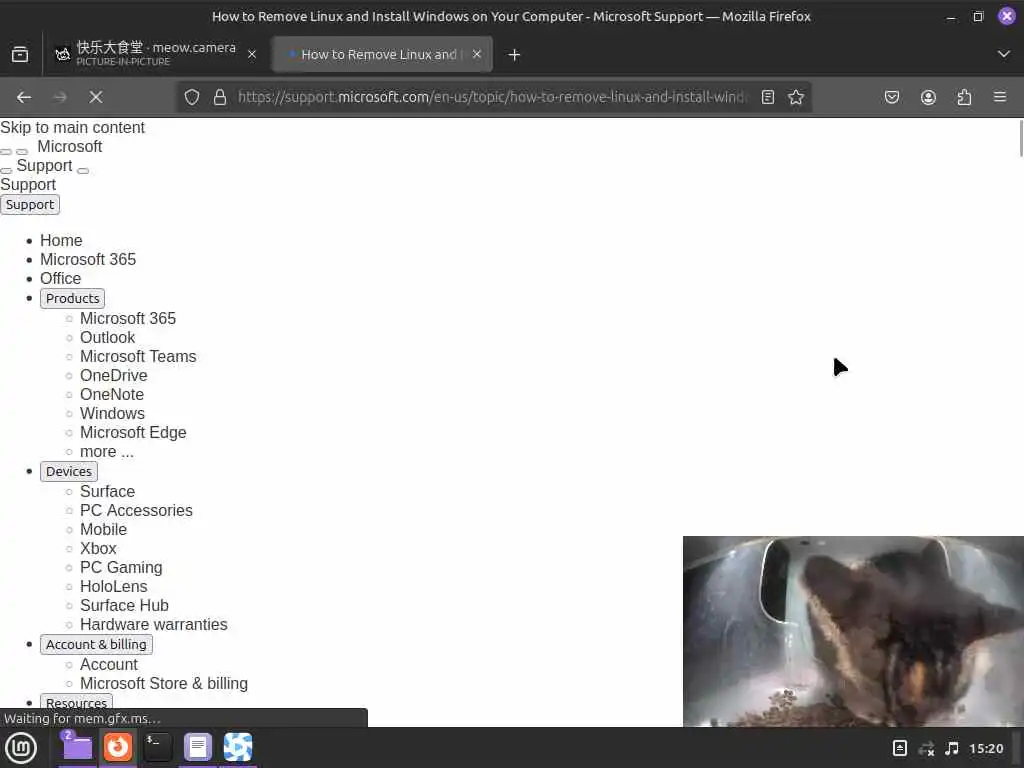Viewport: 1024px width, 768px height.
Task: Click the picture-in-picture cat video
Action: pyautogui.click(x=854, y=632)
